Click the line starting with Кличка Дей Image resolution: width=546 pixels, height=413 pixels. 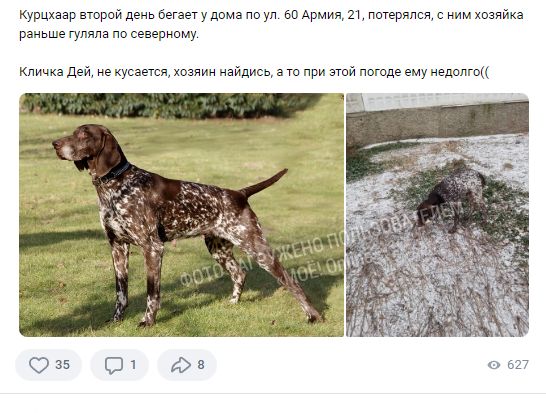pyautogui.click(x=254, y=72)
